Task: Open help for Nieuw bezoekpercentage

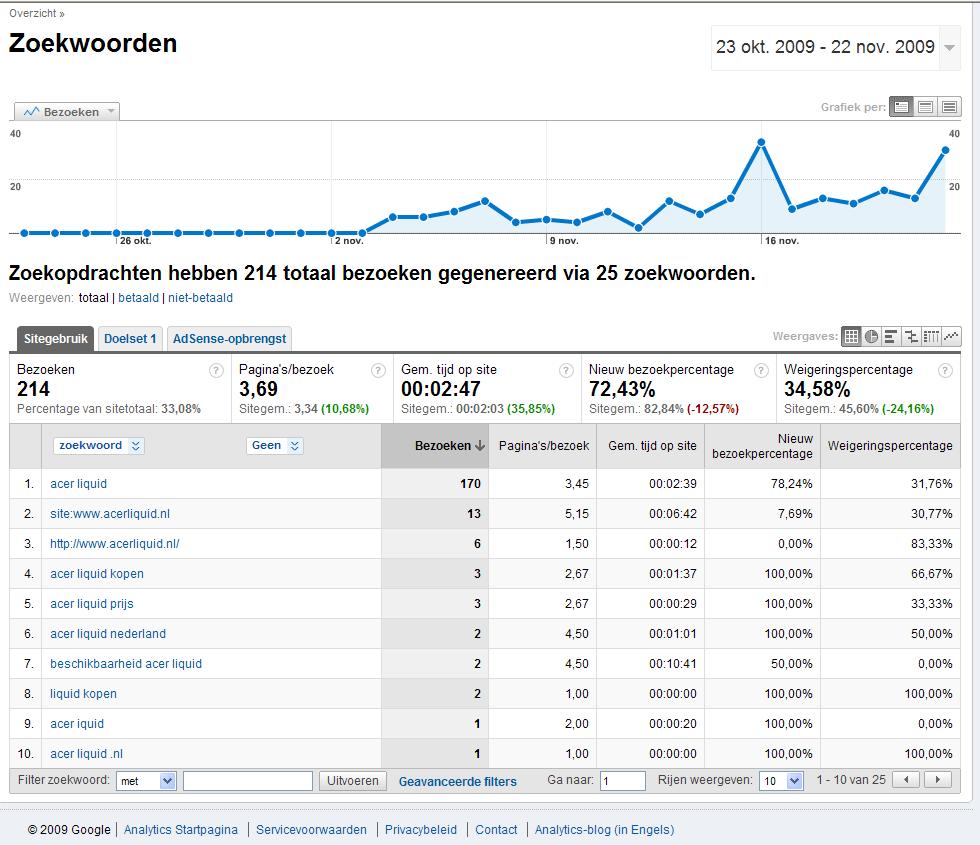Action: click(761, 371)
